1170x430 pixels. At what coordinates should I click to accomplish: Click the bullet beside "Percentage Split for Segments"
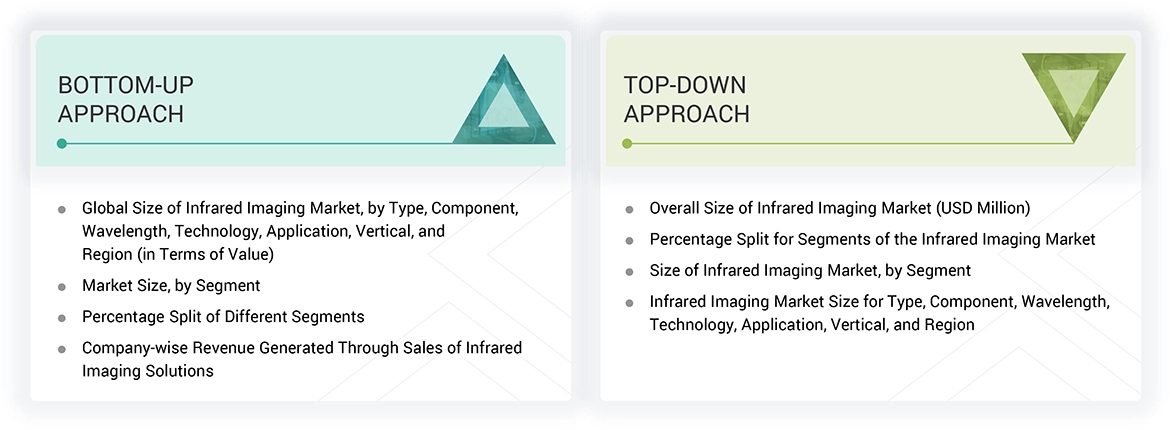click(629, 241)
